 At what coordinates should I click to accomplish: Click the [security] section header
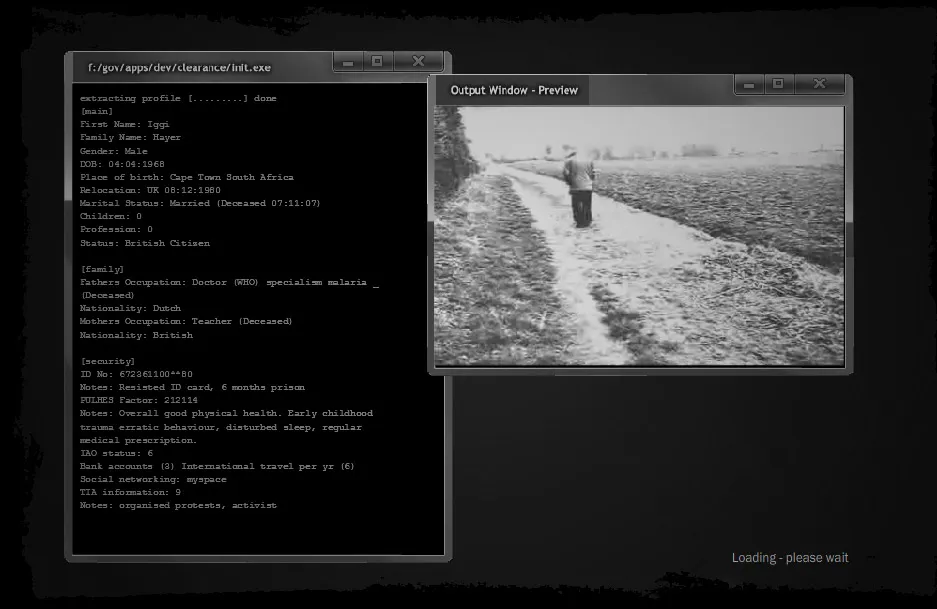pyautogui.click(x=107, y=361)
